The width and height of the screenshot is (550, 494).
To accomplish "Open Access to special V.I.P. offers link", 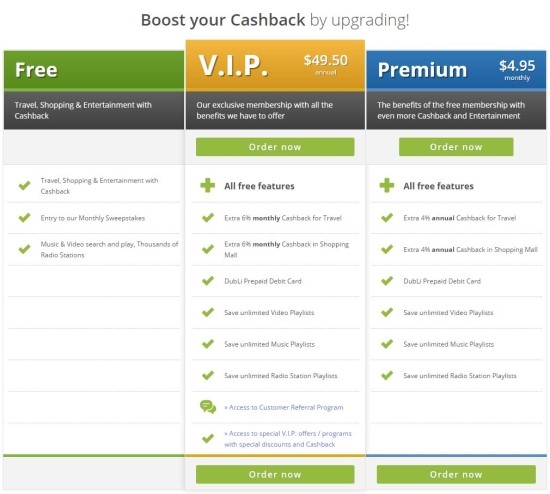I will pos(288,439).
